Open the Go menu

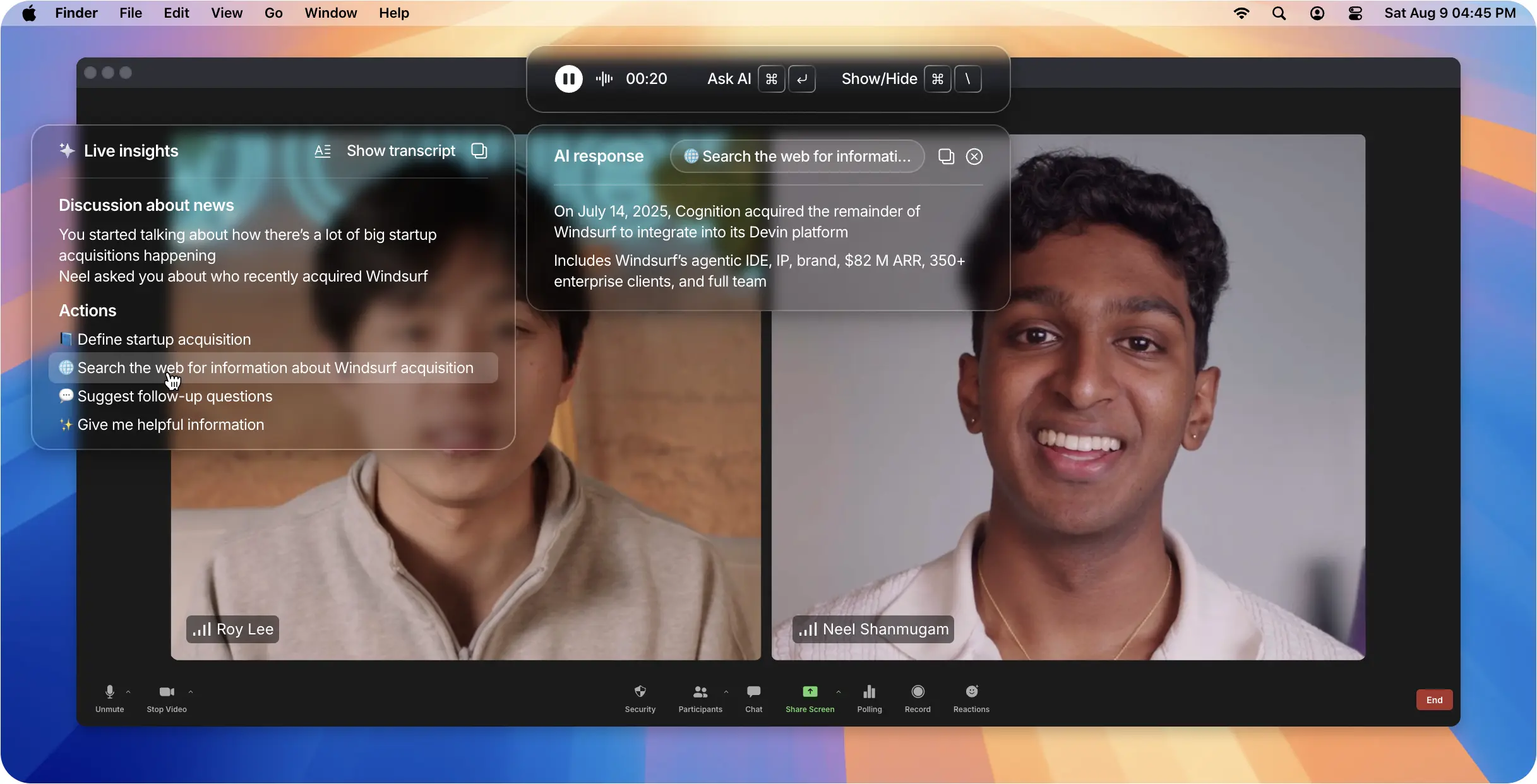(273, 13)
